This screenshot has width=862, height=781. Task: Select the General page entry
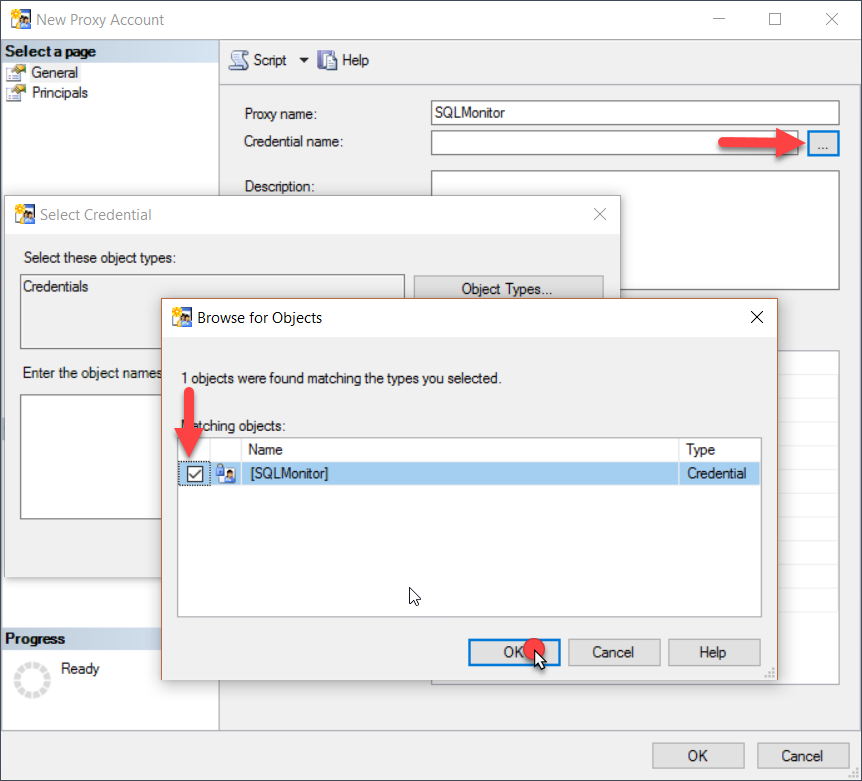54,72
